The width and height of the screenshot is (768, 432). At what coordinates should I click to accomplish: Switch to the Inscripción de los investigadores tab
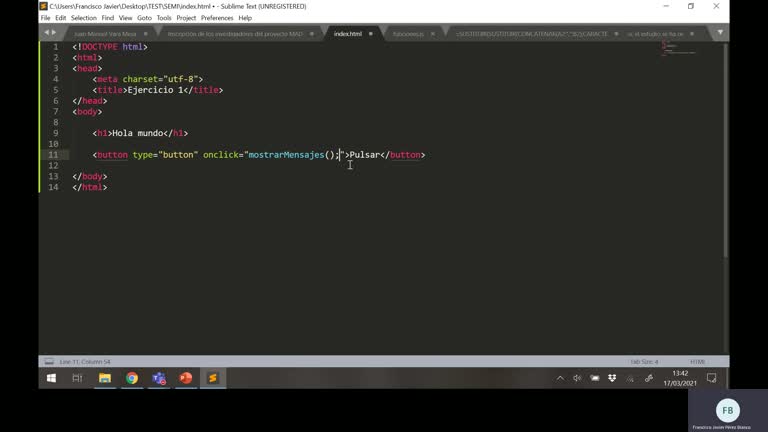click(x=235, y=34)
